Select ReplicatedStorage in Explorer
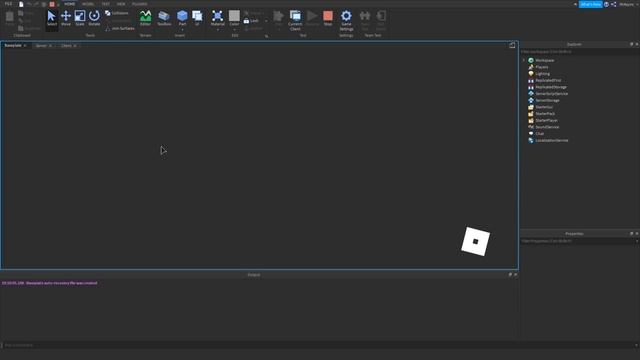Screen dimensions: 640x360 (x=551, y=87)
